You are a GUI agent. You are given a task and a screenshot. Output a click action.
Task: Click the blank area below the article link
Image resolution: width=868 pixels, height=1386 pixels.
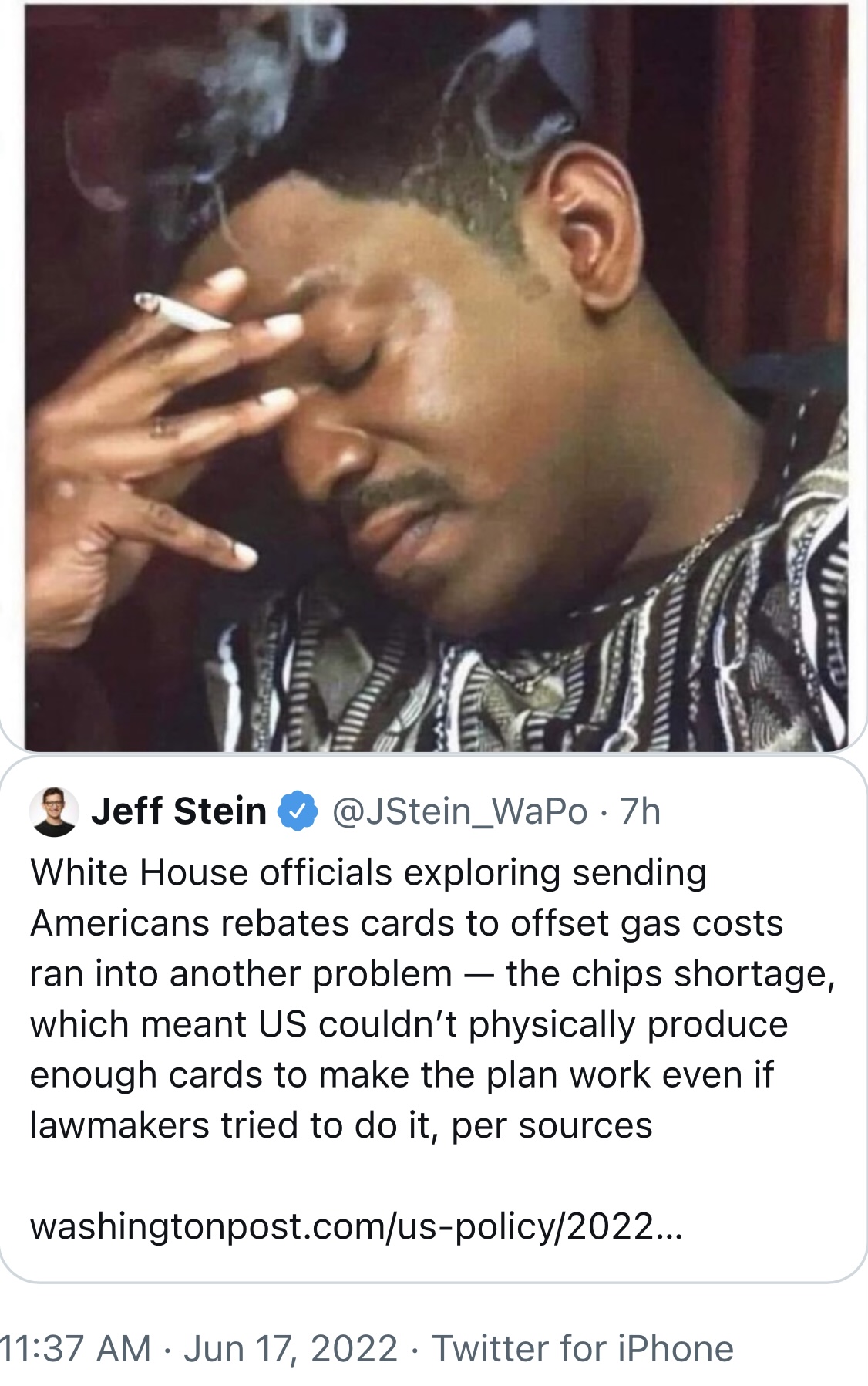tap(432, 1263)
